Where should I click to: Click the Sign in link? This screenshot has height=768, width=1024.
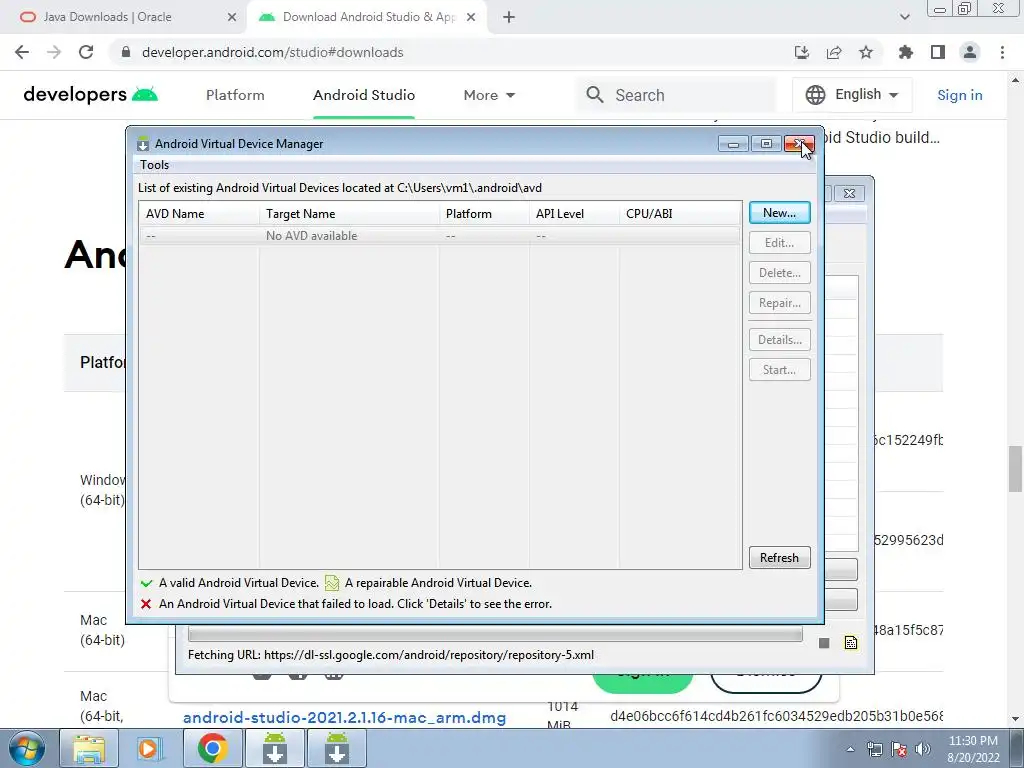tap(959, 95)
